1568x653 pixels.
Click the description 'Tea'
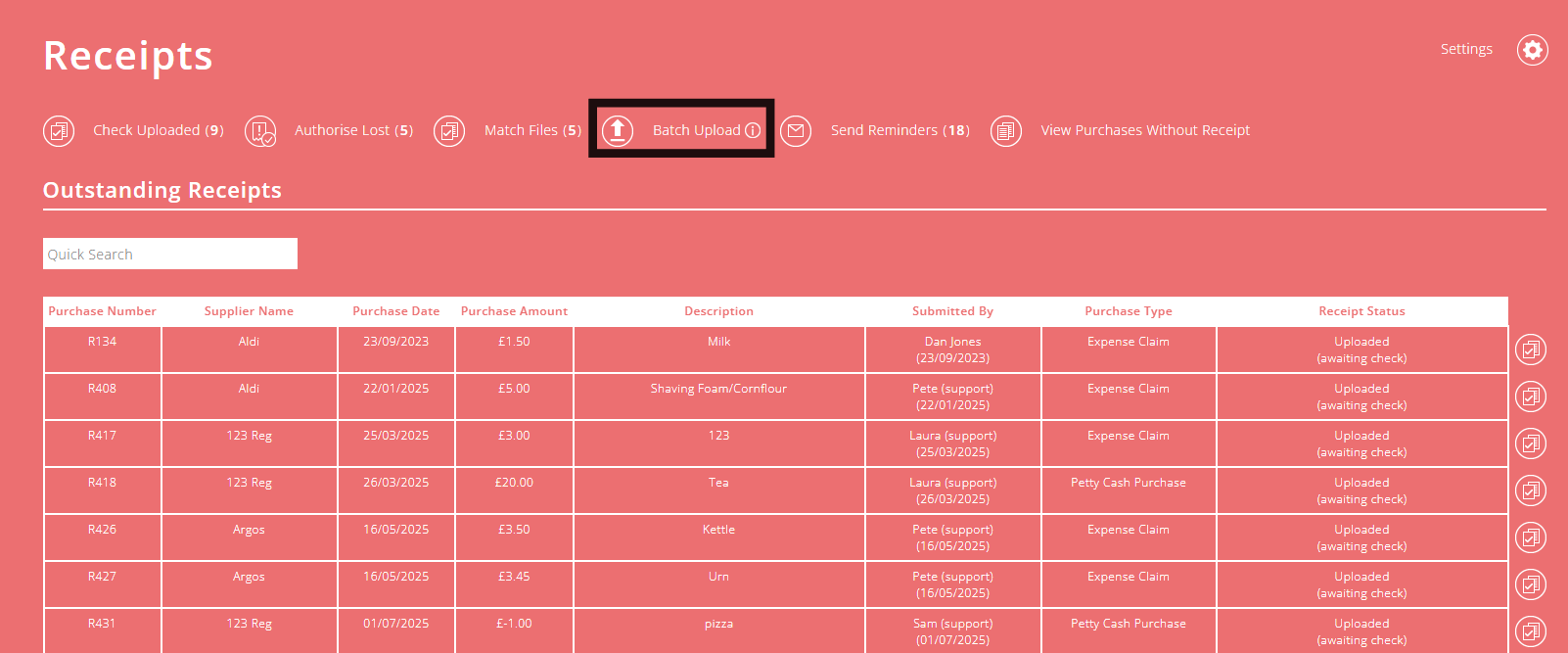tap(718, 483)
